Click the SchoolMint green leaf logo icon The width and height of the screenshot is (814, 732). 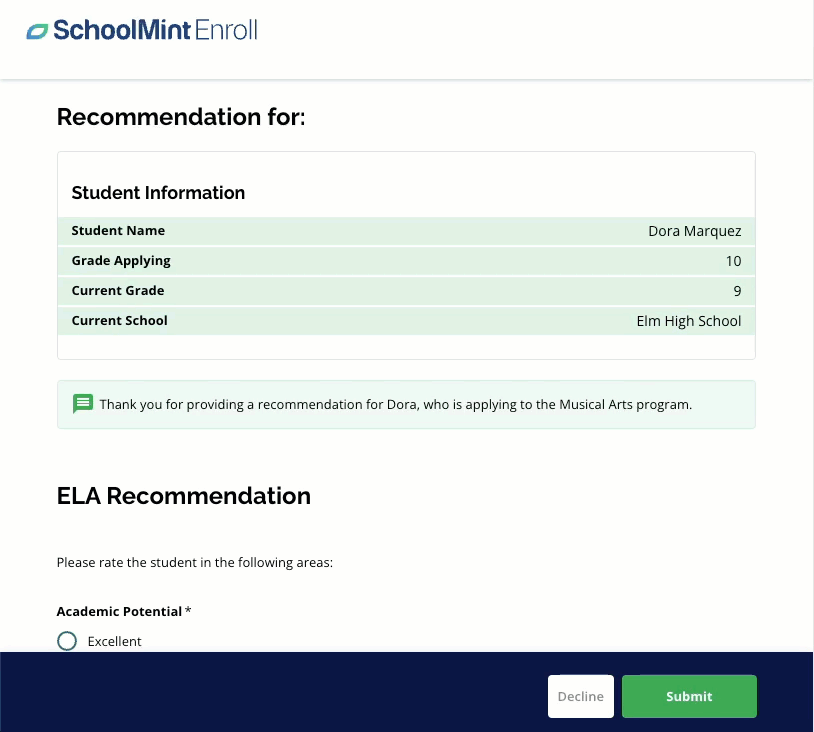coord(37,31)
